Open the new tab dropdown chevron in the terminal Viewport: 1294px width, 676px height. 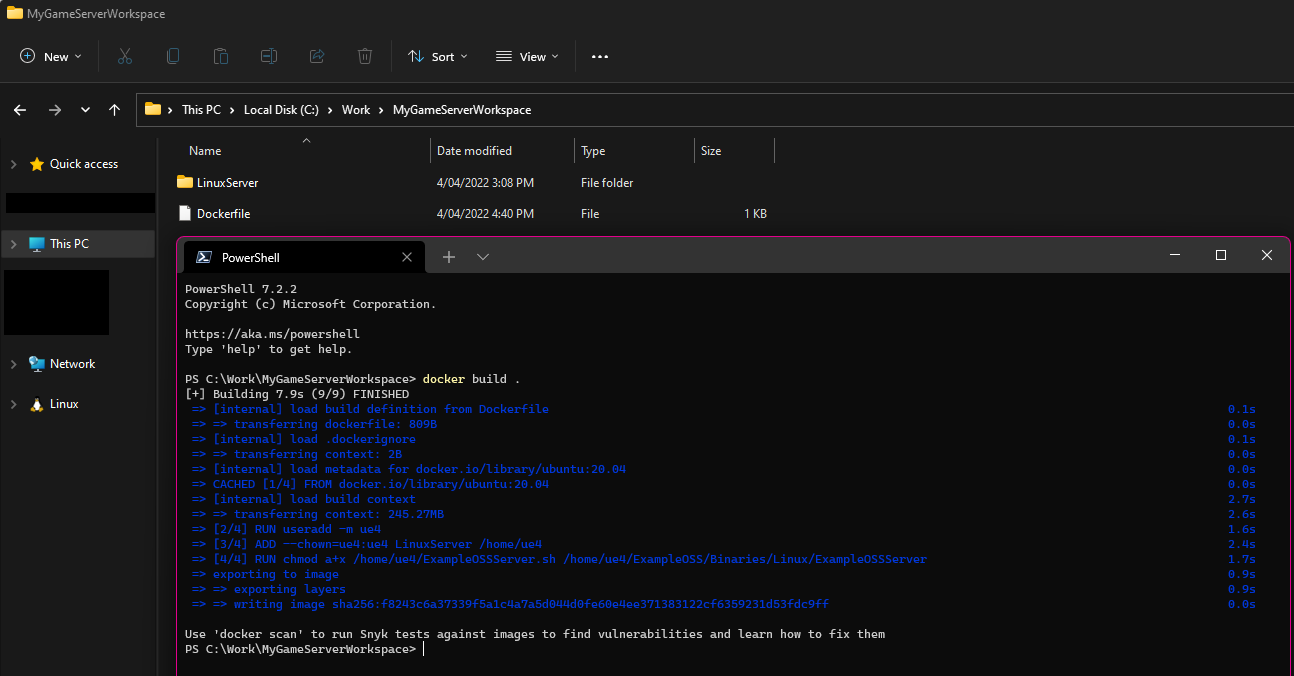click(x=483, y=257)
